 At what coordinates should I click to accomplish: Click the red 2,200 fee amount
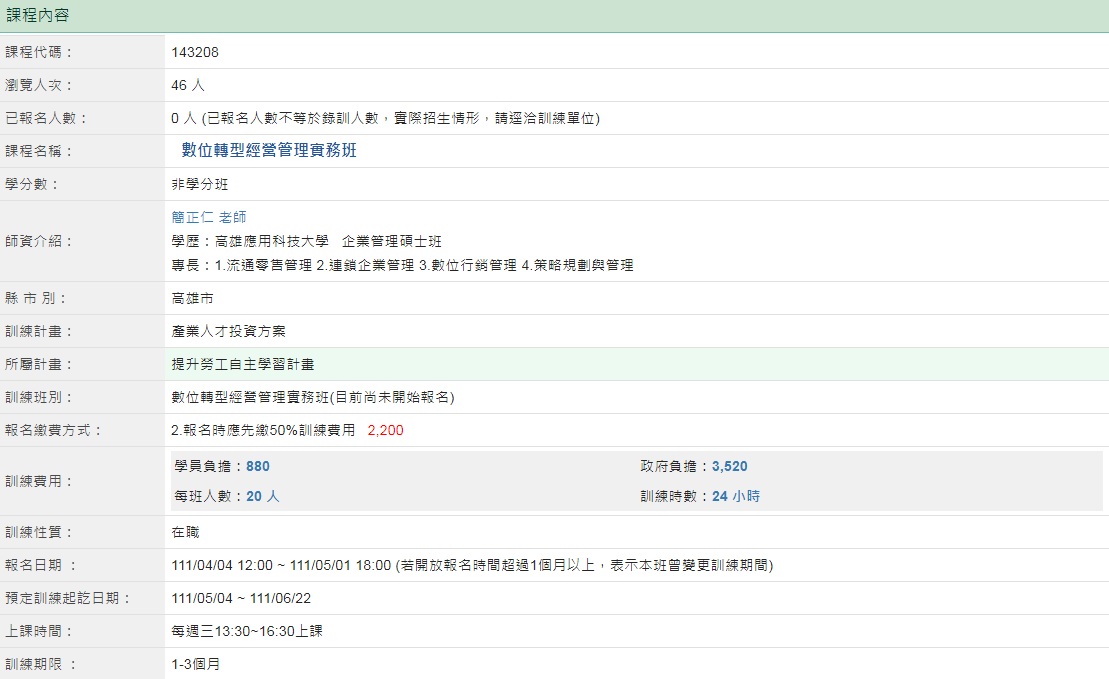[x=385, y=430]
